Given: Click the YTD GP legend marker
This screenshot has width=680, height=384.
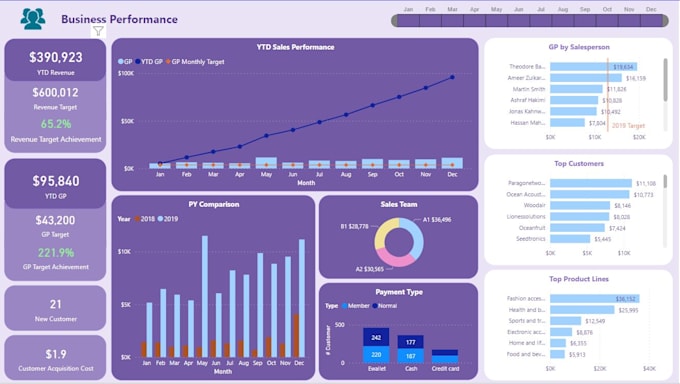Looking at the screenshot, I should (x=138, y=62).
